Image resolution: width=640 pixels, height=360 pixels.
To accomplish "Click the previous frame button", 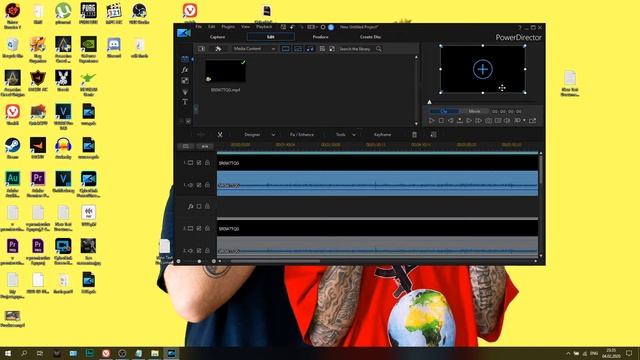I will 451,121.
